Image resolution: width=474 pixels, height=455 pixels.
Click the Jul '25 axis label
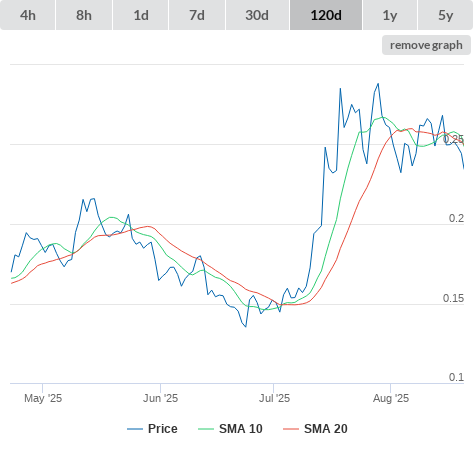point(274,398)
